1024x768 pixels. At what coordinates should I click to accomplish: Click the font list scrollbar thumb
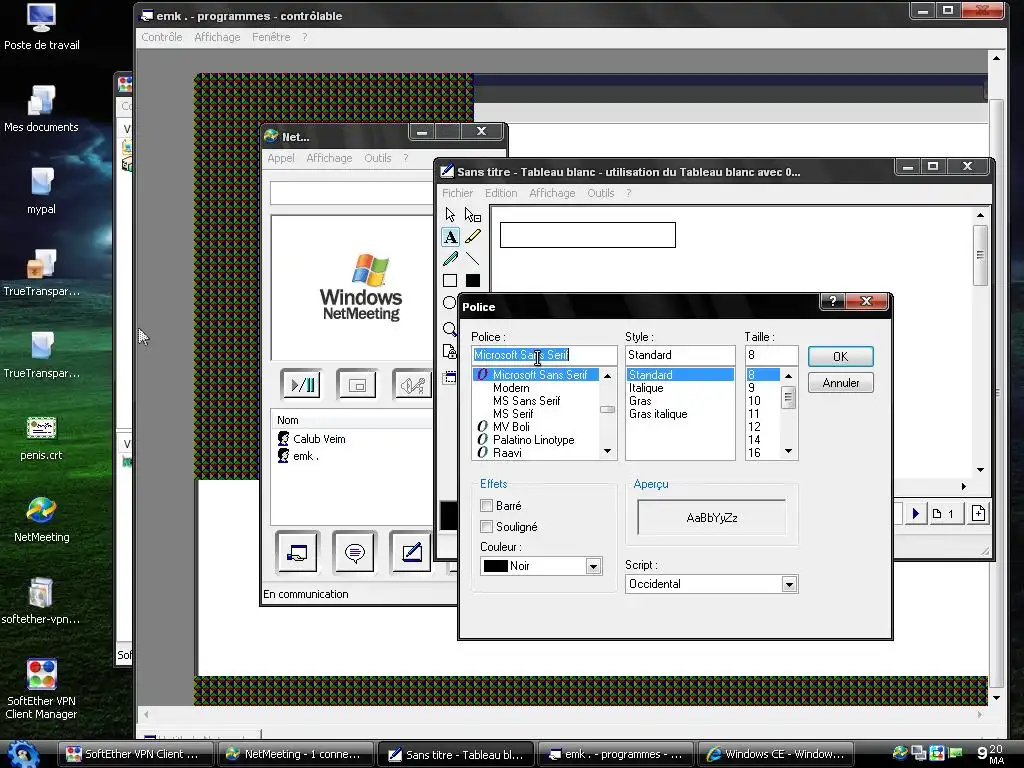607,409
